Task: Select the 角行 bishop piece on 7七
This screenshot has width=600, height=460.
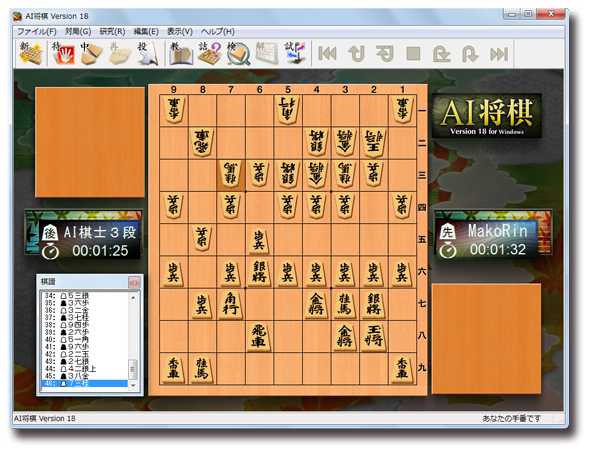Action: (231, 305)
